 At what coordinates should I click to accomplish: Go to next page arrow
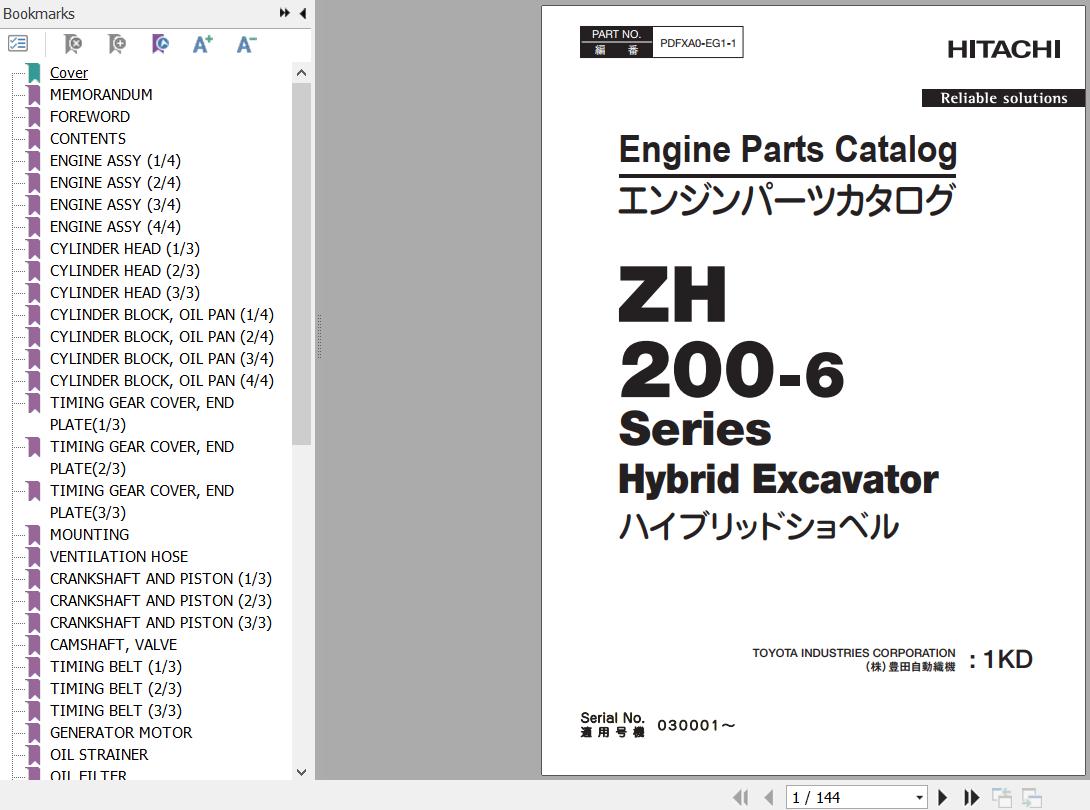[943, 797]
